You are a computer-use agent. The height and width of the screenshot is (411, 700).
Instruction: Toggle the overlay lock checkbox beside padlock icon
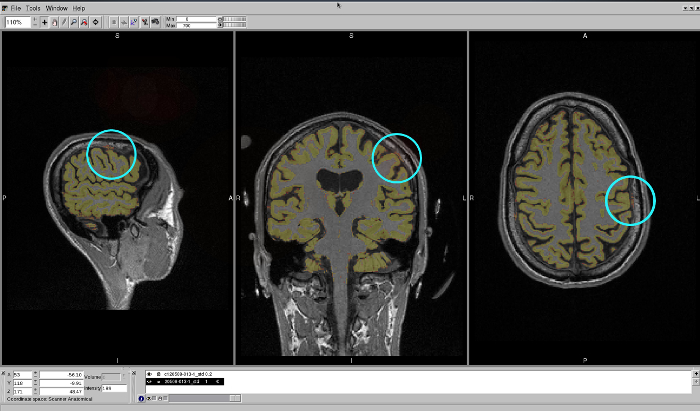pyautogui.click(x=165, y=398)
